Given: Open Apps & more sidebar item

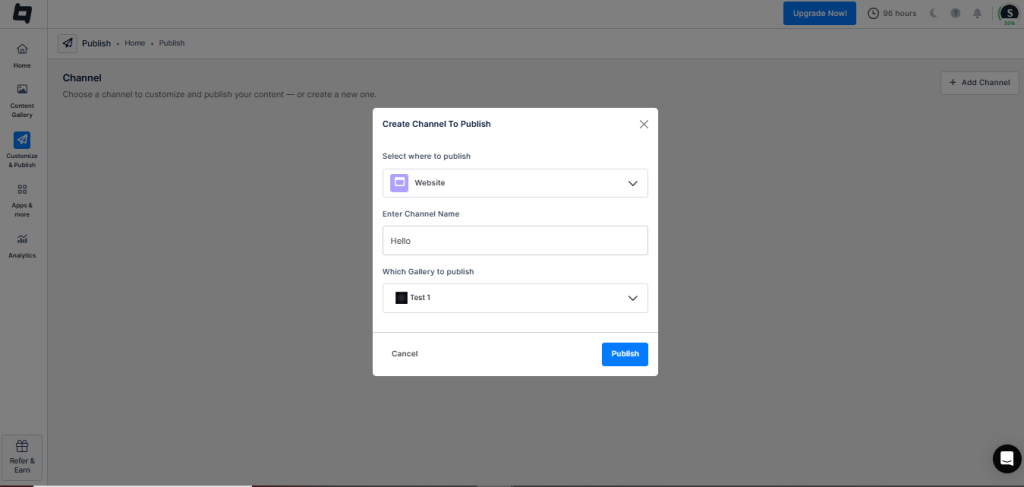Looking at the screenshot, I should tap(22, 200).
